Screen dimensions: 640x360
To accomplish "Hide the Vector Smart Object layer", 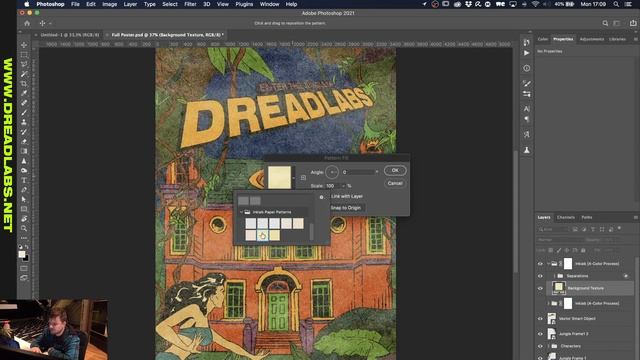I will tap(540, 318).
